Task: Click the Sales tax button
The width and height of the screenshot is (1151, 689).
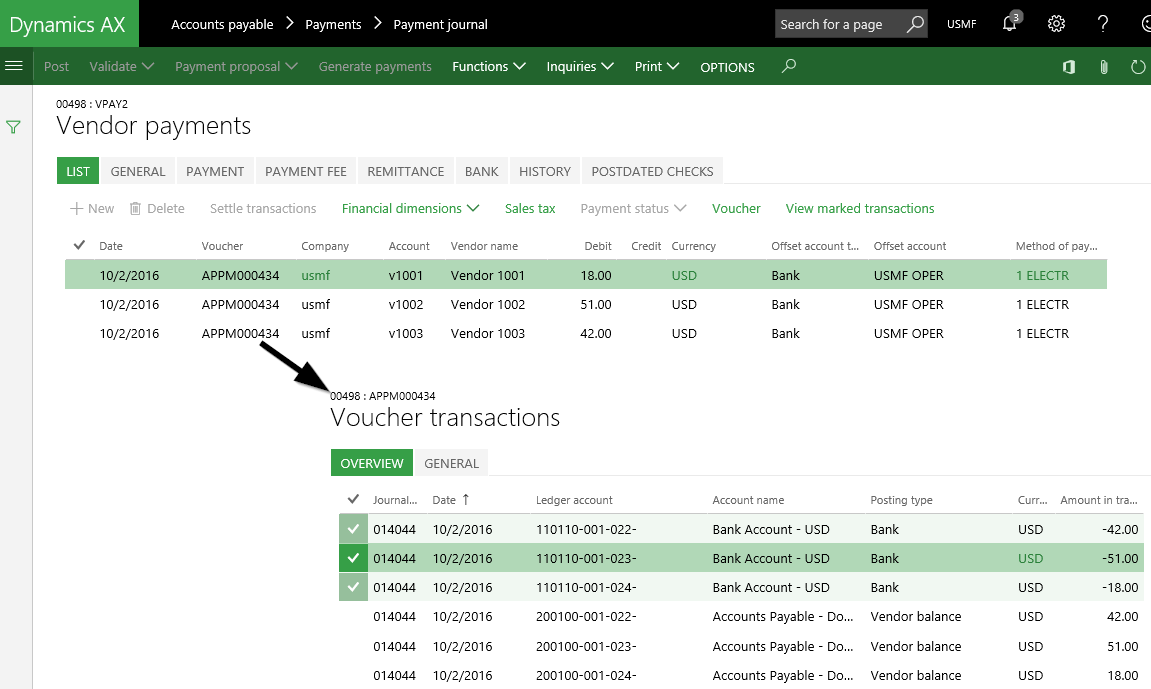Action: [x=530, y=209]
